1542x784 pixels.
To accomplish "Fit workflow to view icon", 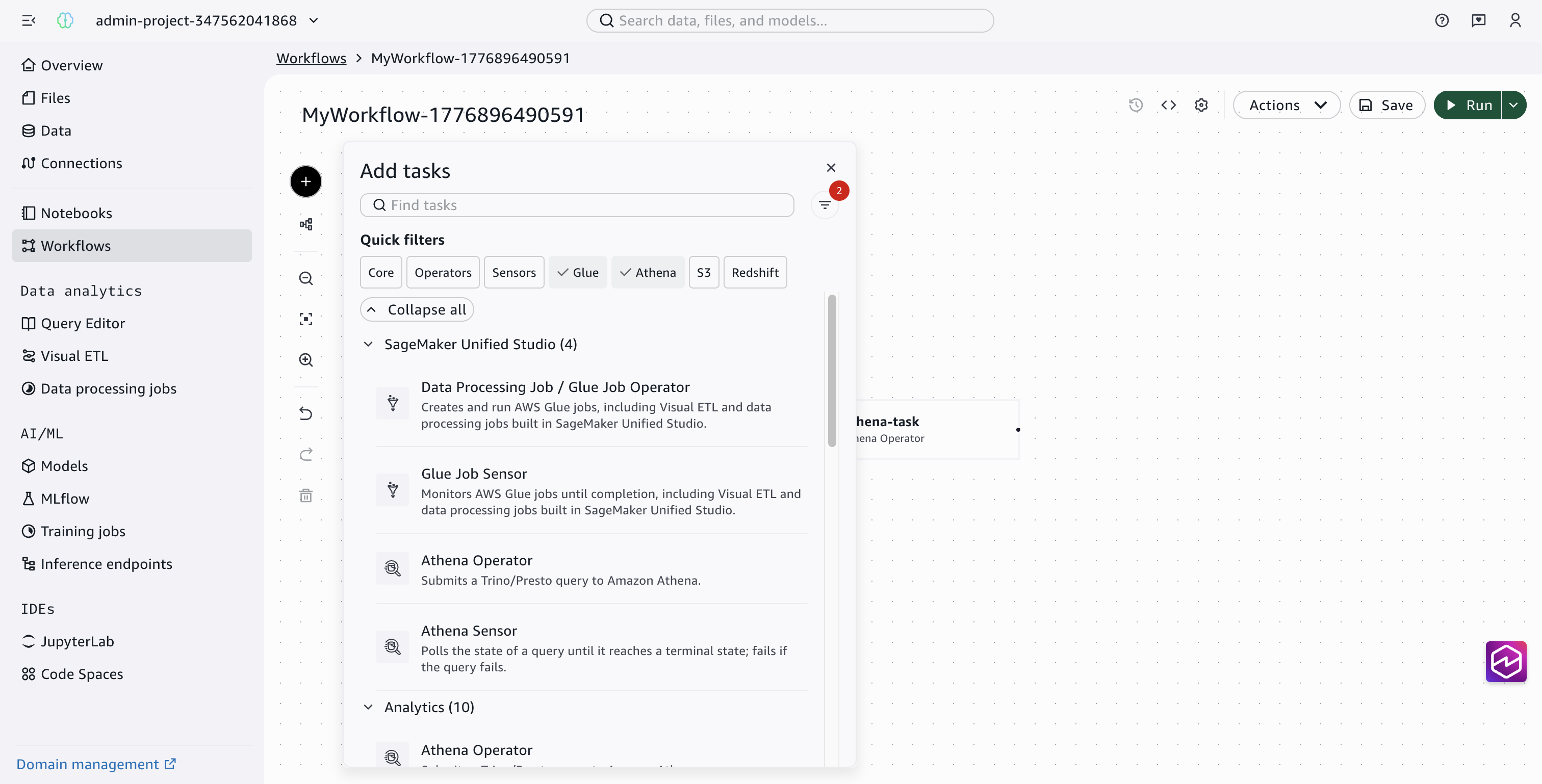I will pos(306,319).
